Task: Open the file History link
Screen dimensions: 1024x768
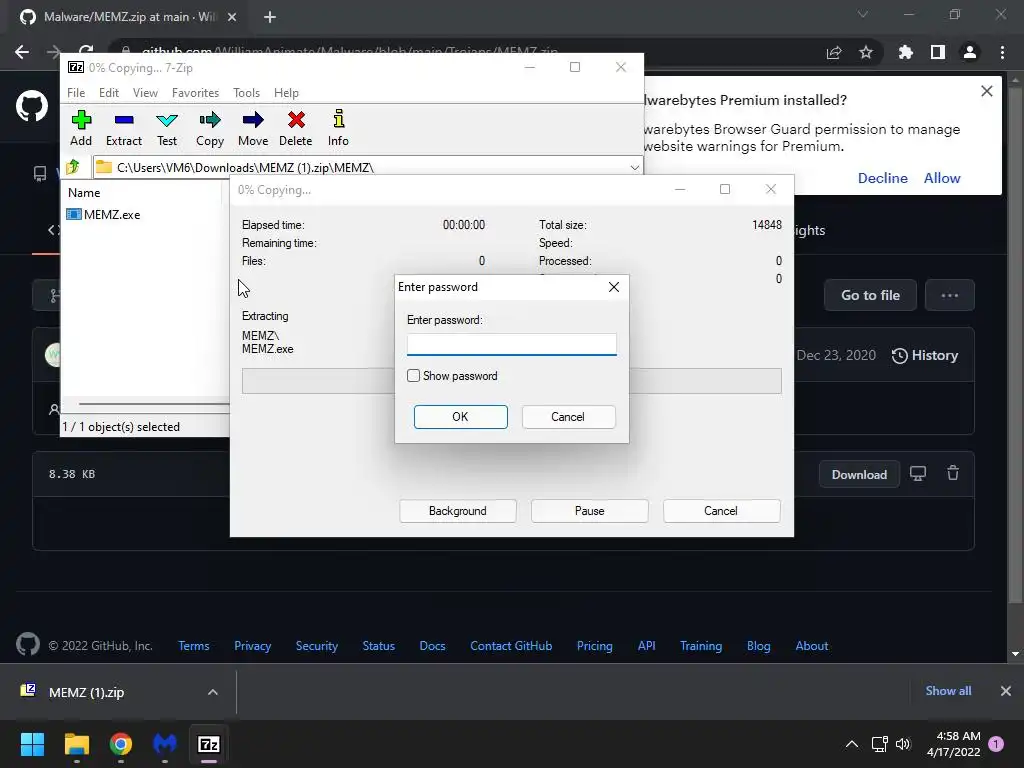Action: click(925, 355)
